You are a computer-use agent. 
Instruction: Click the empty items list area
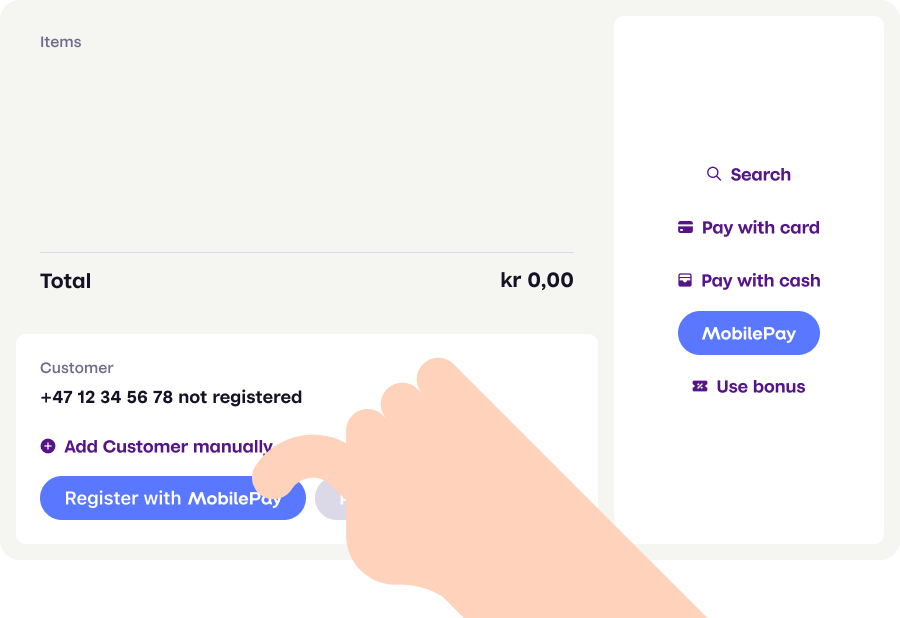click(x=306, y=150)
